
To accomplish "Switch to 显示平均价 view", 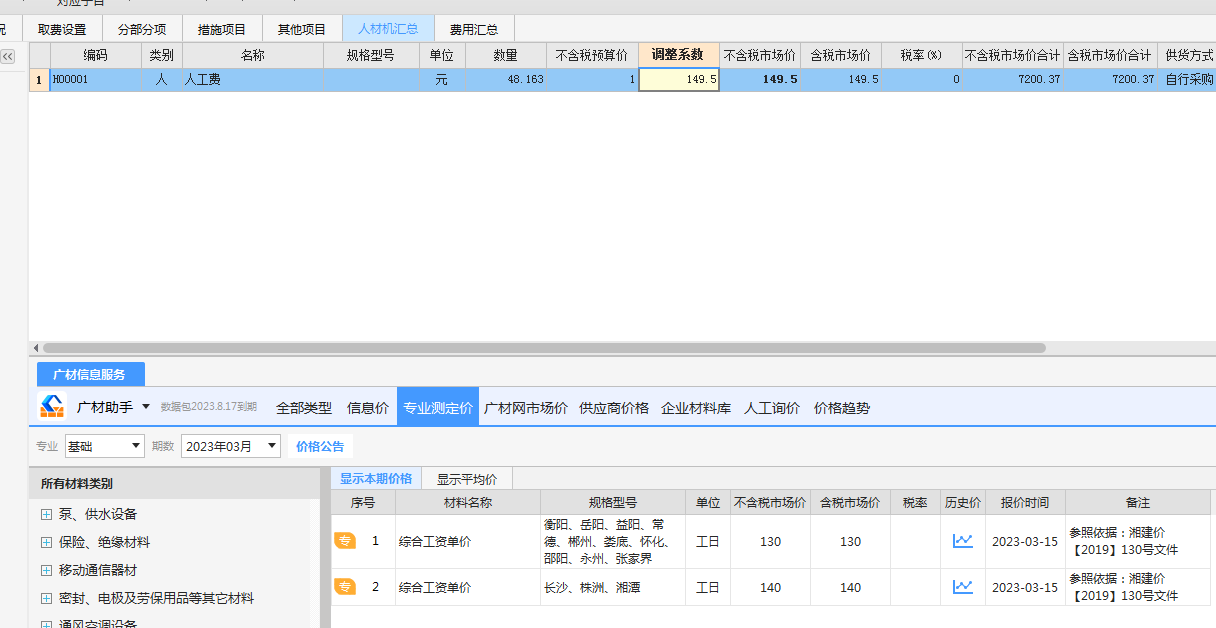I will pyautogui.click(x=467, y=478).
